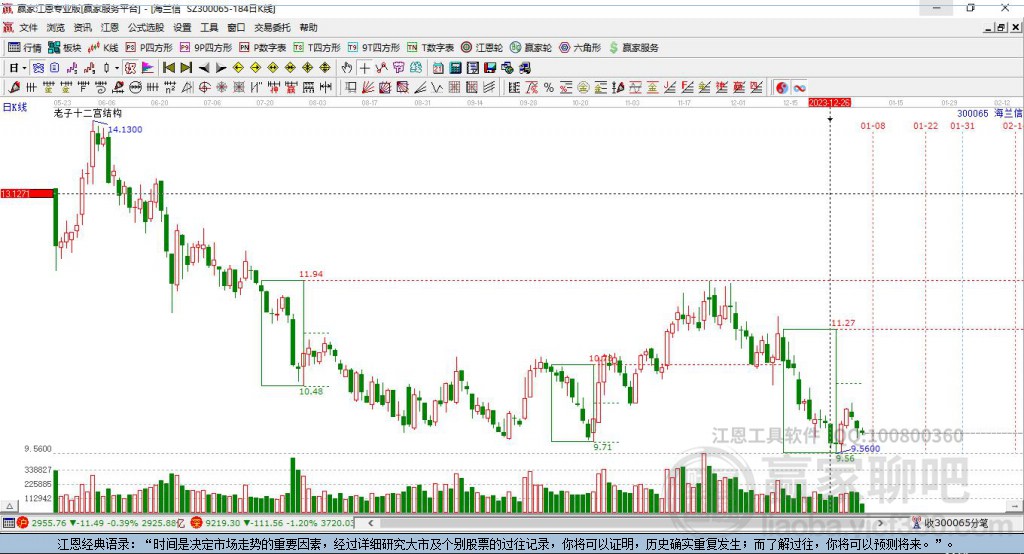
Task: Open the 帮助 menu
Action: pos(308,27)
